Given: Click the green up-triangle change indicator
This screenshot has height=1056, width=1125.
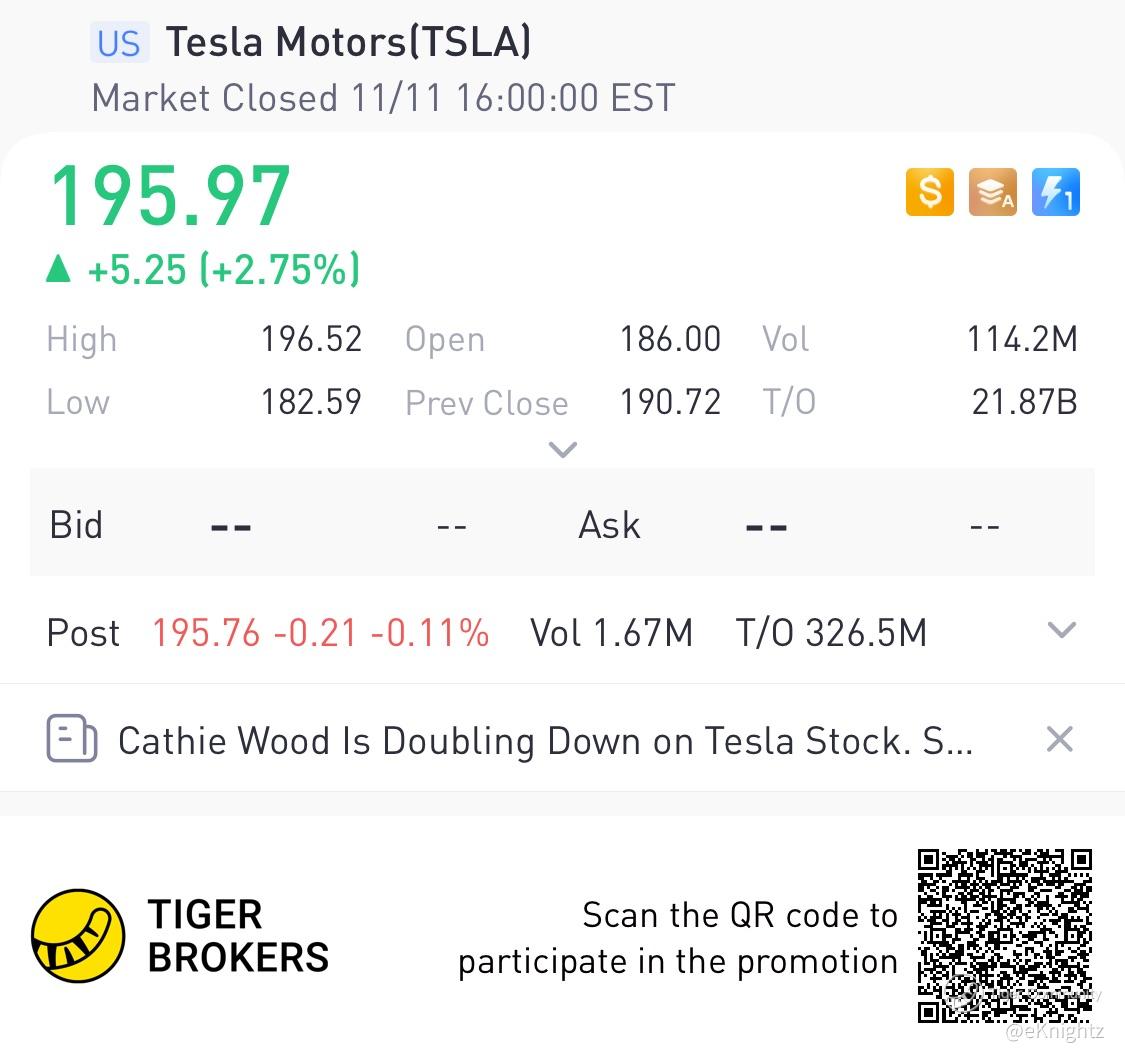Looking at the screenshot, I should click(59, 269).
